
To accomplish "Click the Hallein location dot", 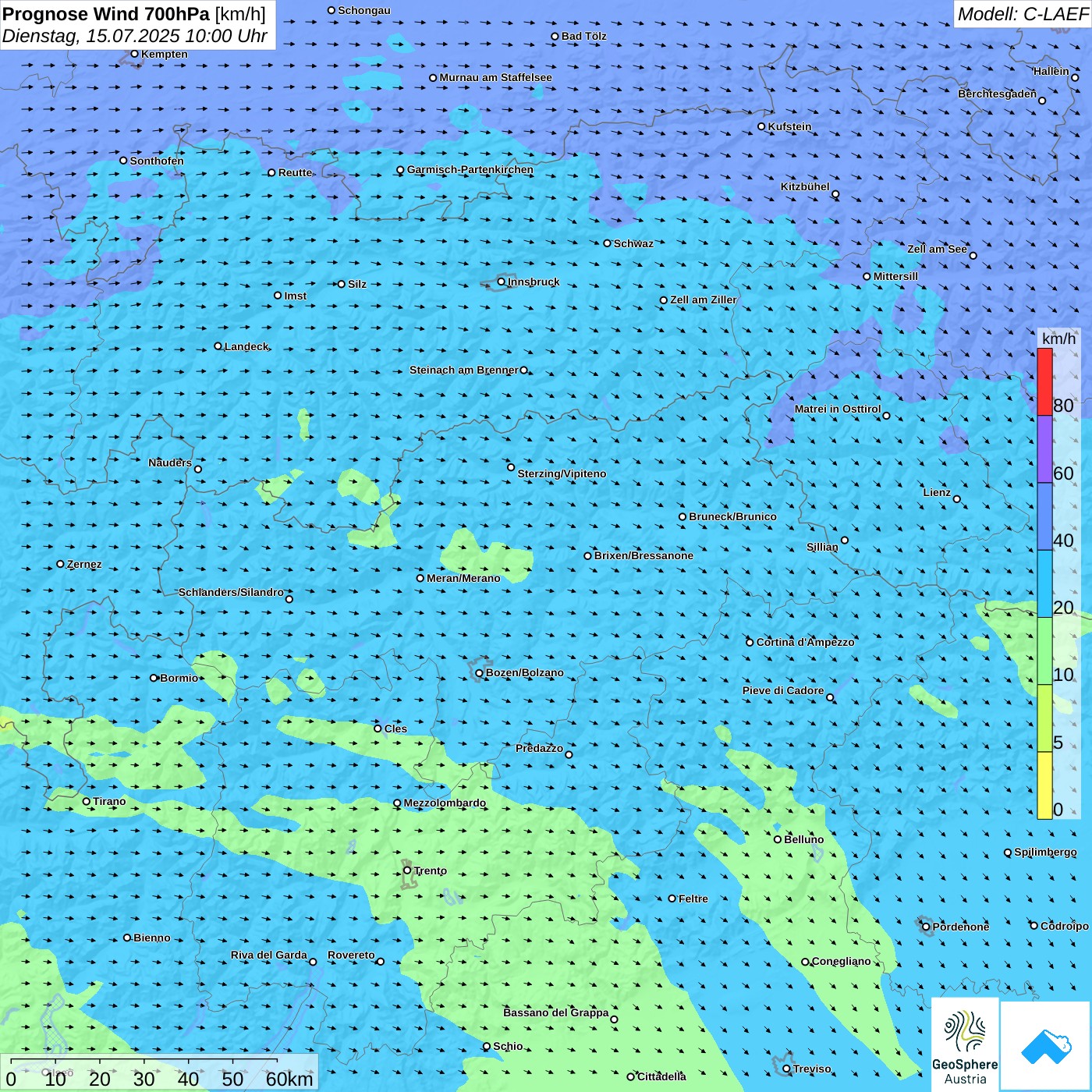I will point(1075,77).
